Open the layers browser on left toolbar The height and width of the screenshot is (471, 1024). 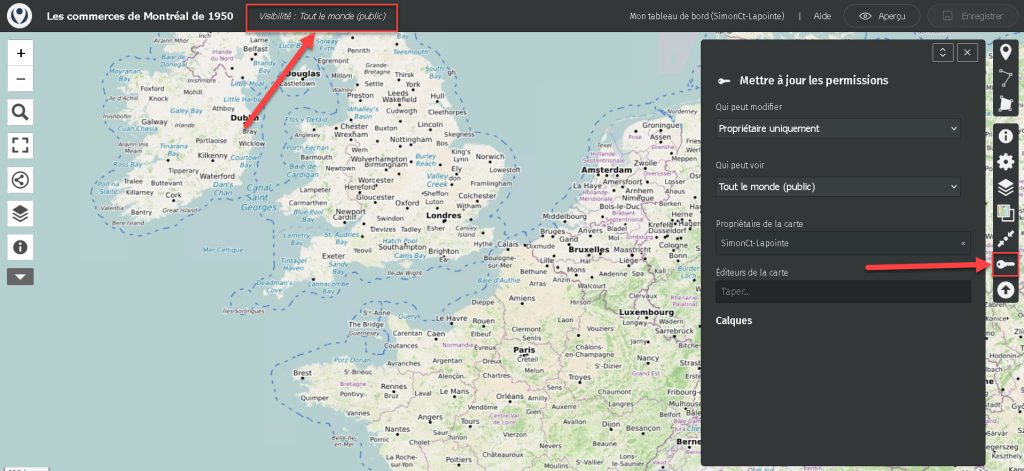[x=20, y=213]
